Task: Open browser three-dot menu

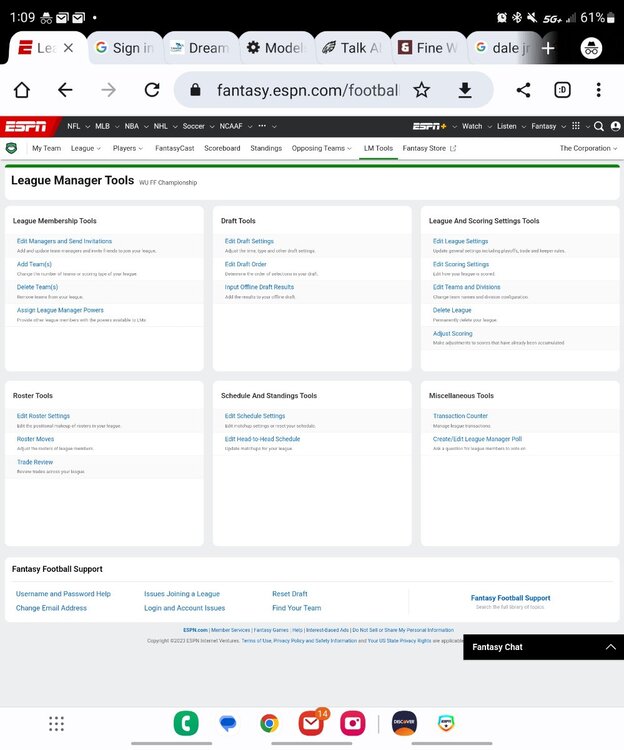Action: click(598, 90)
